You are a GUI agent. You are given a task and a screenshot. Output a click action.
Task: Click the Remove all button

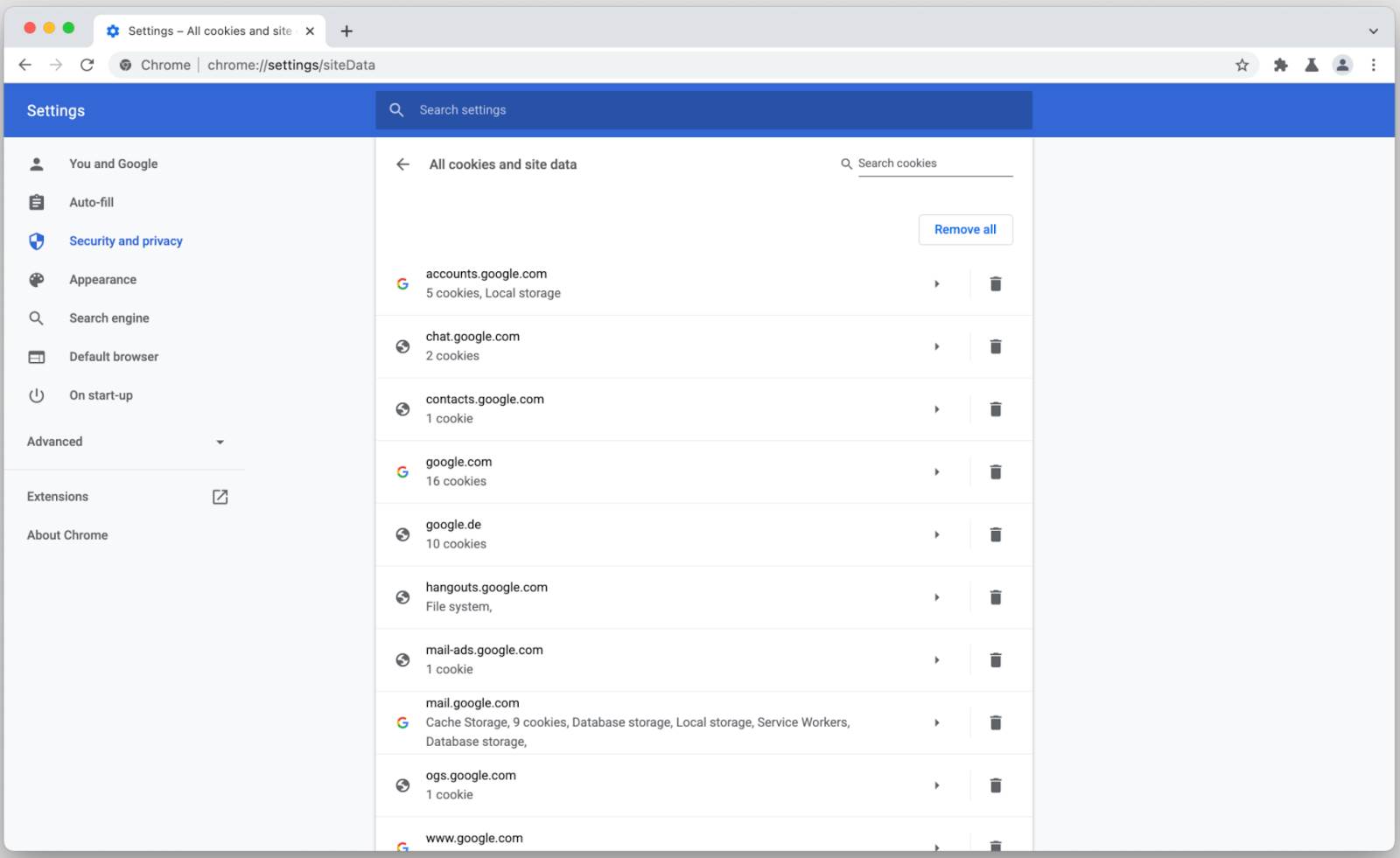point(965,229)
